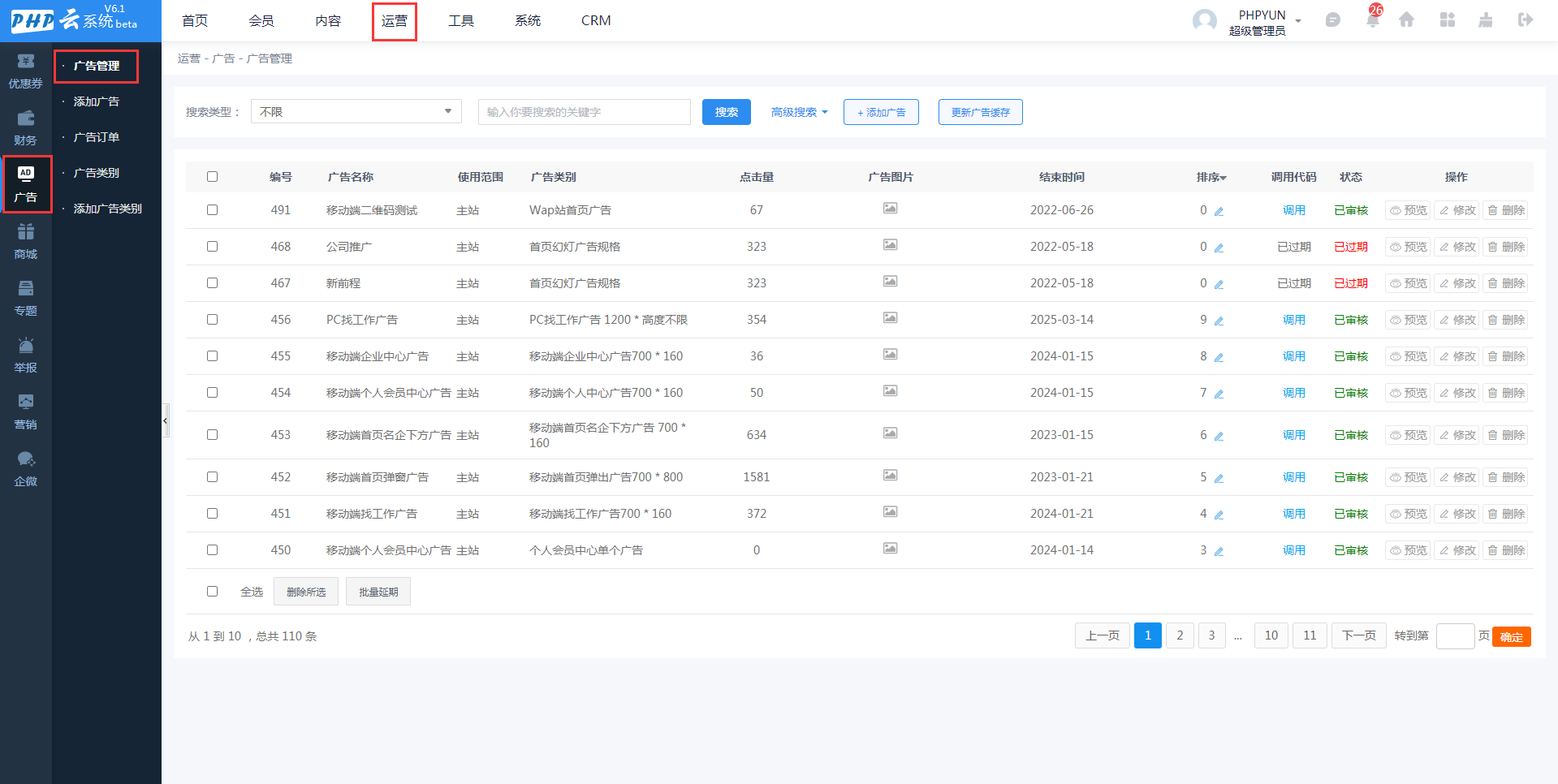Open the 商城 mall sidebar icon
The height and width of the screenshot is (784, 1558).
tap(26, 241)
